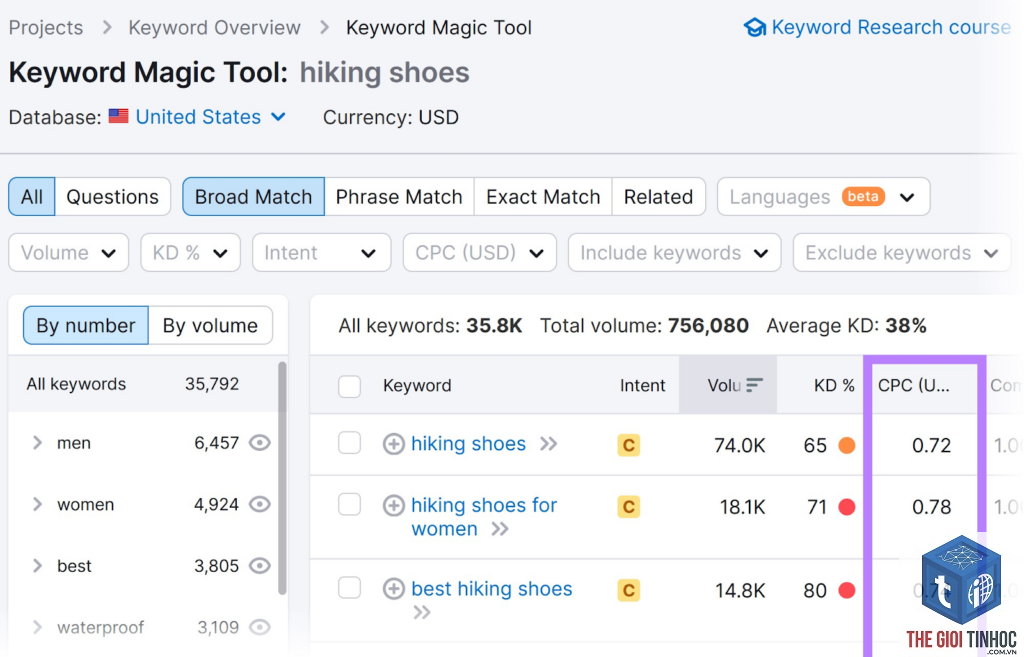Expand the women keyword group
Viewport: 1024px width, 657px height.
[x=37, y=504]
